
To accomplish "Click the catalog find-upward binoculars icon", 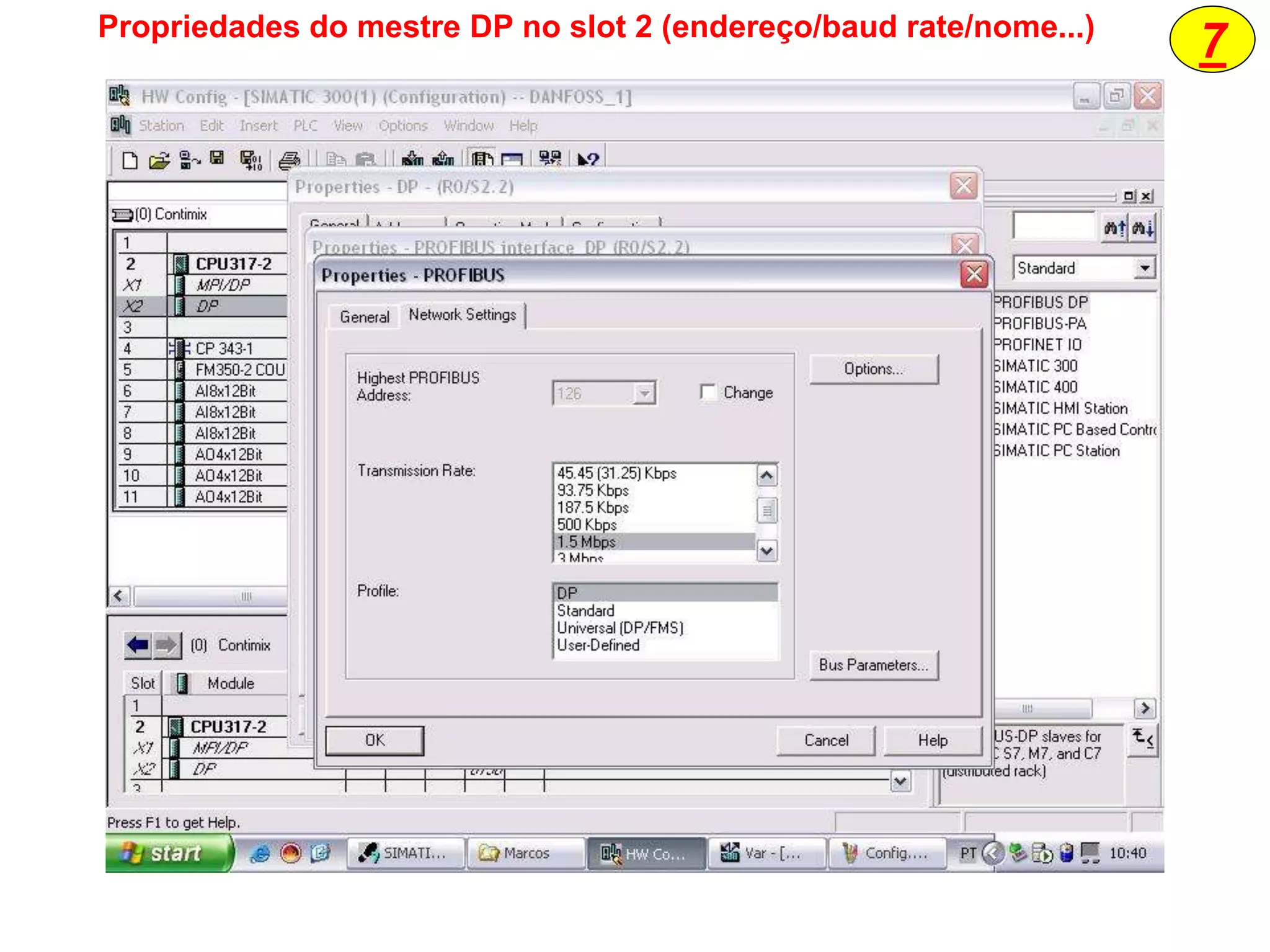I will 1114,229.
